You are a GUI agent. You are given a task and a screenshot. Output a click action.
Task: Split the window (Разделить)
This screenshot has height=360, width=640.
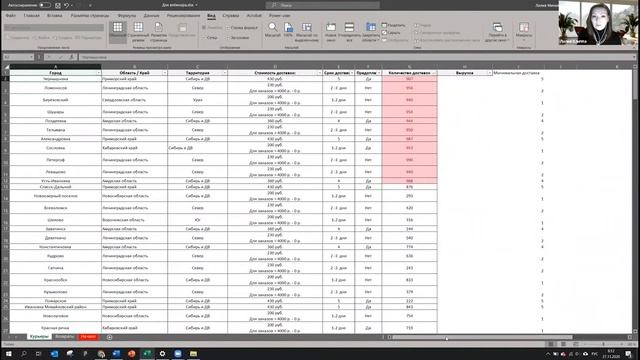393,25
